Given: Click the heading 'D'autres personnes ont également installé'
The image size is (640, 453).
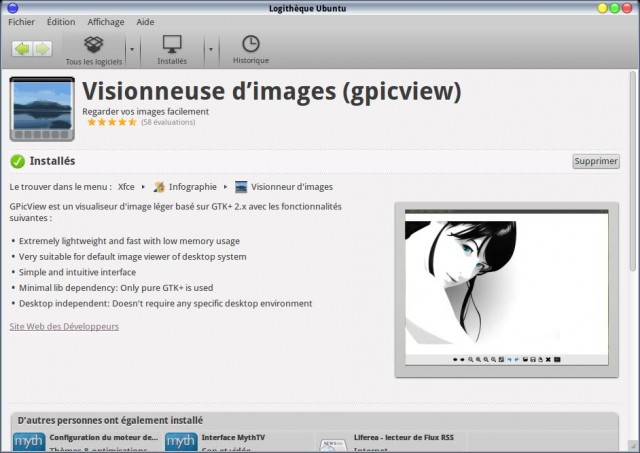Looking at the screenshot, I should [110, 420].
